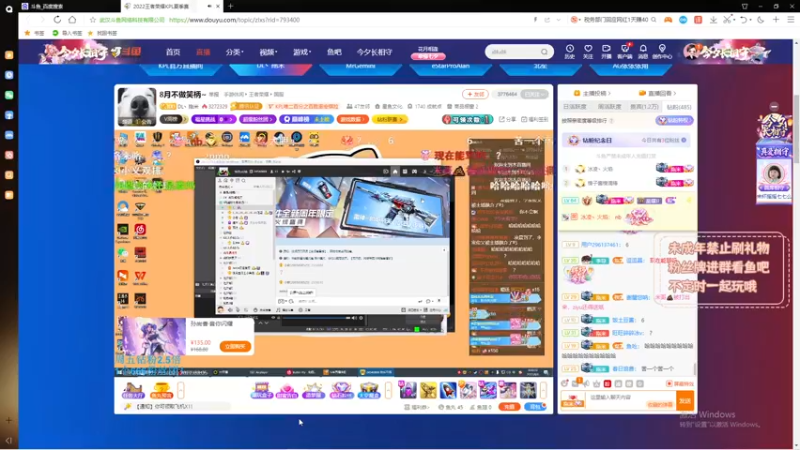Add sidebar app with plus icon
The width and height of the screenshot is (800, 450).
(x=9, y=420)
